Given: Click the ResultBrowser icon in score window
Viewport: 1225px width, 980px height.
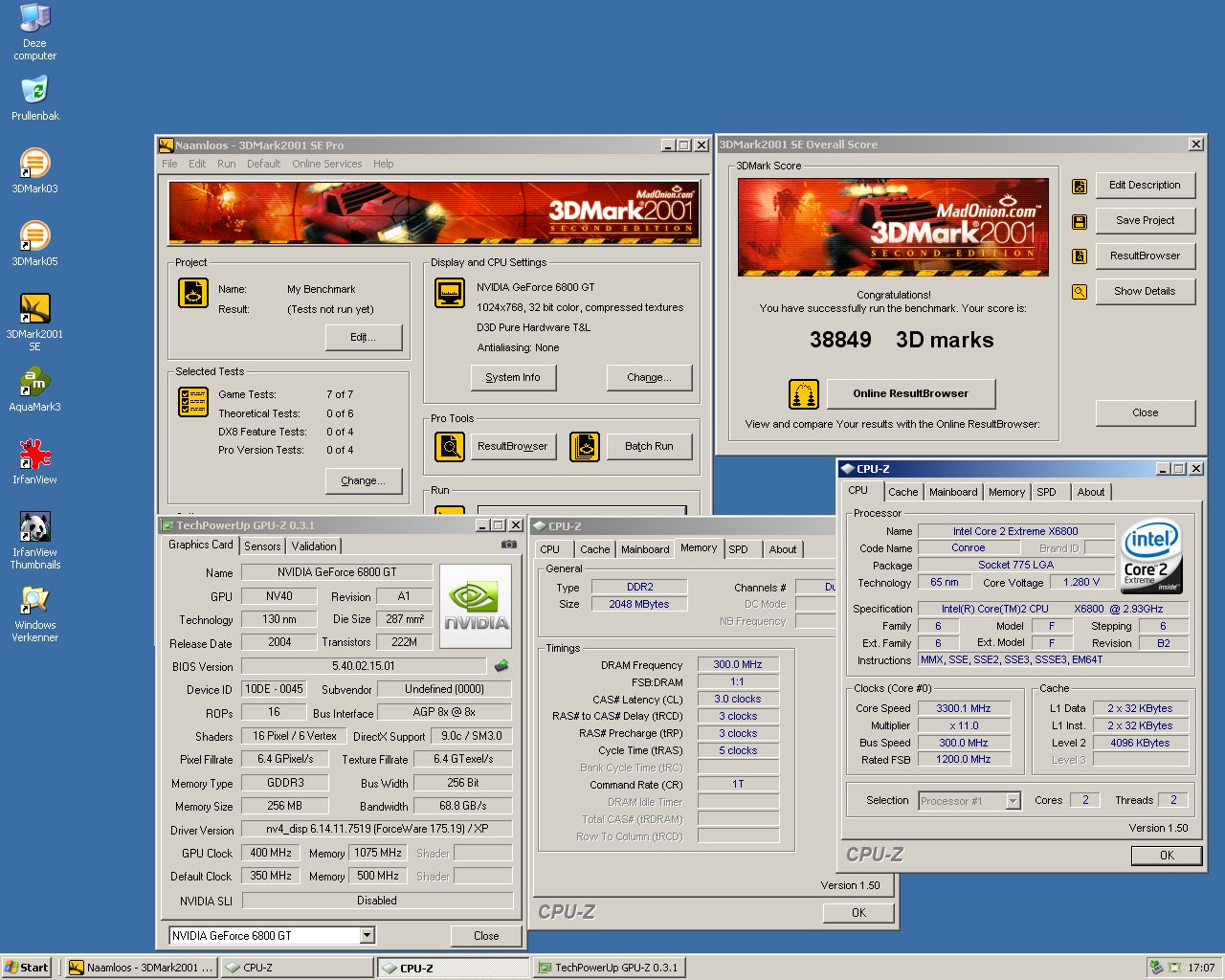Looking at the screenshot, I should tap(1080, 256).
